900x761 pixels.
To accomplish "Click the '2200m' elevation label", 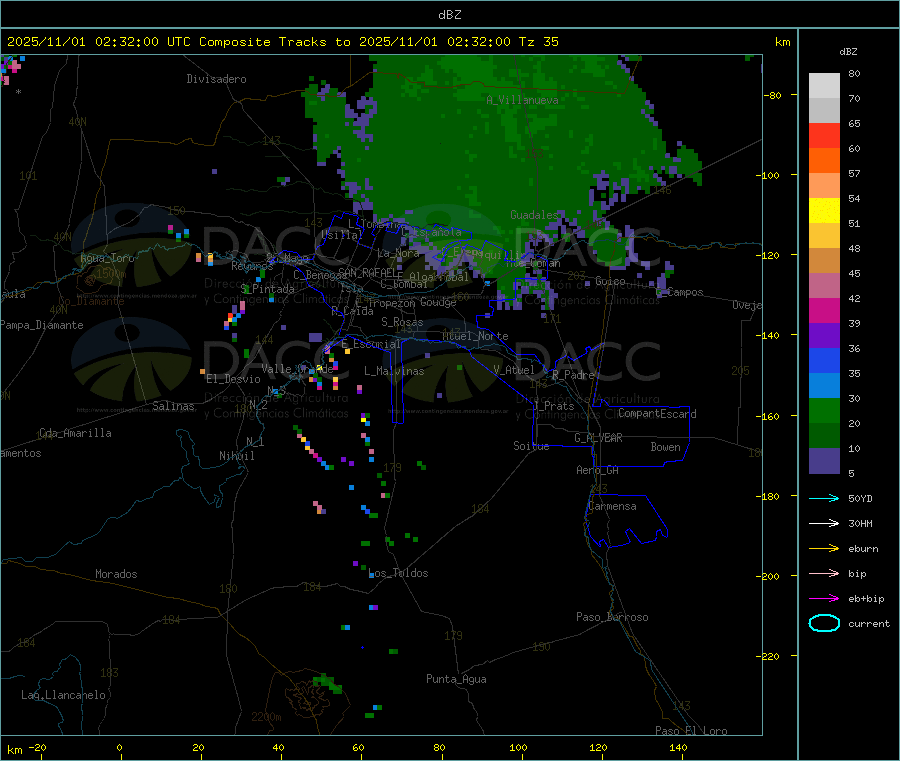I will (x=266, y=717).
